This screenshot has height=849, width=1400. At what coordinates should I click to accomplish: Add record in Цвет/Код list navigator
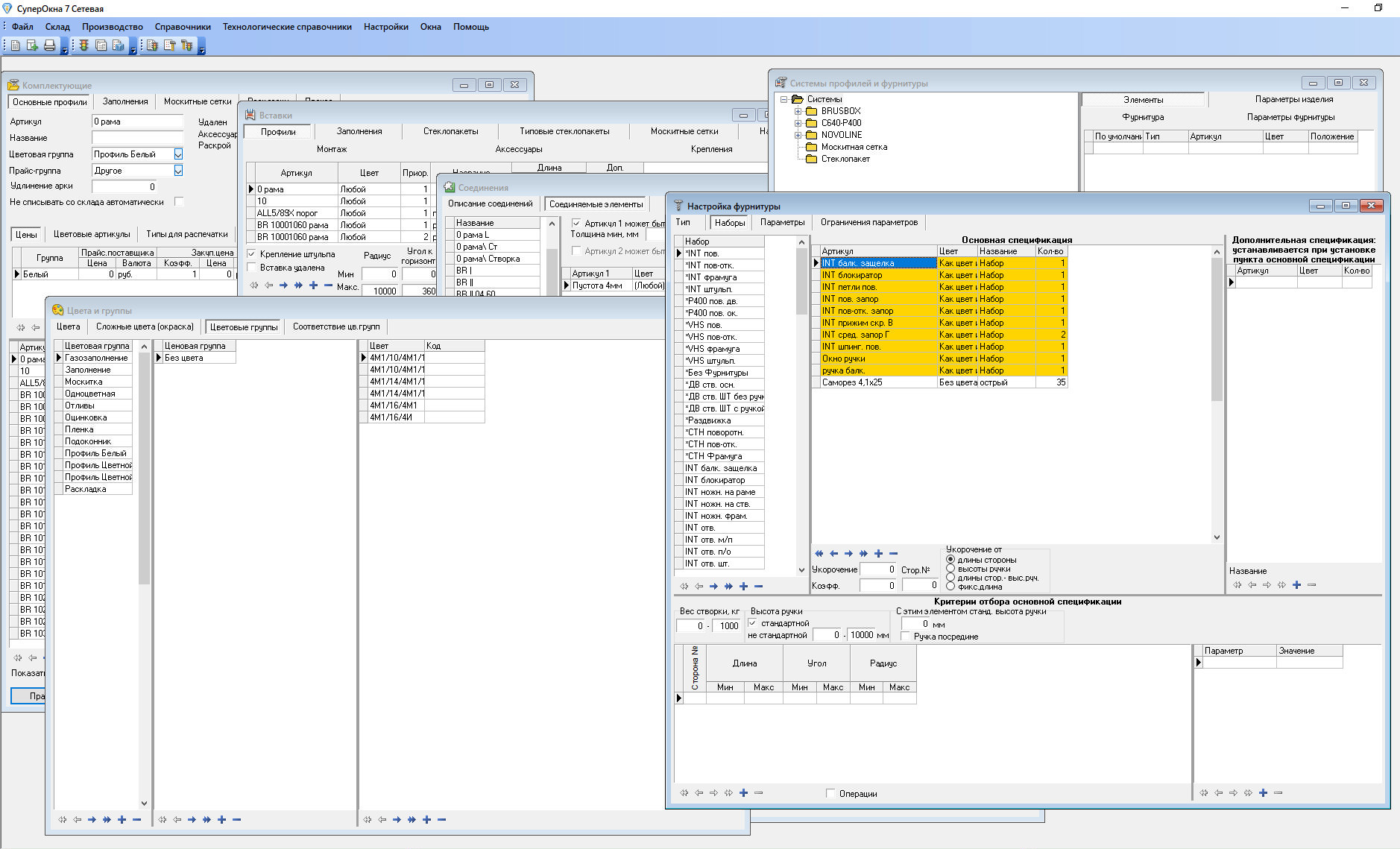[x=426, y=820]
